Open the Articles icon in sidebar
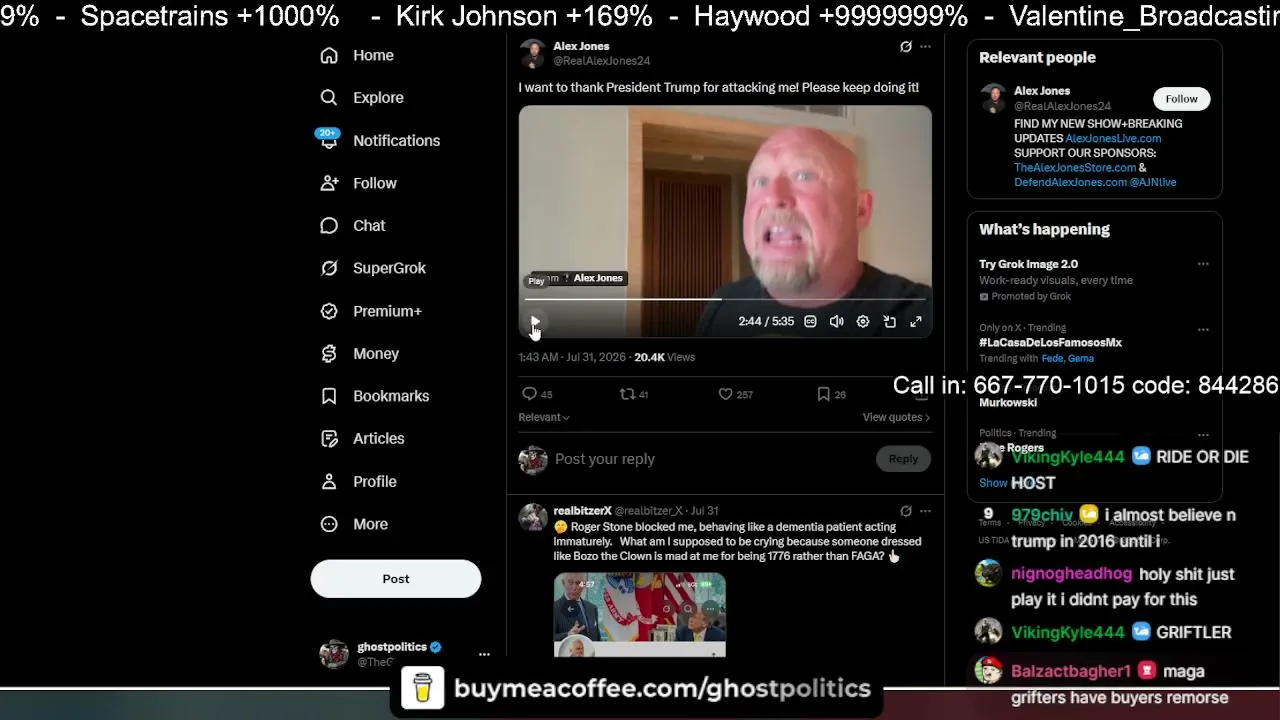This screenshot has height=720, width=1280. [329, 439]
